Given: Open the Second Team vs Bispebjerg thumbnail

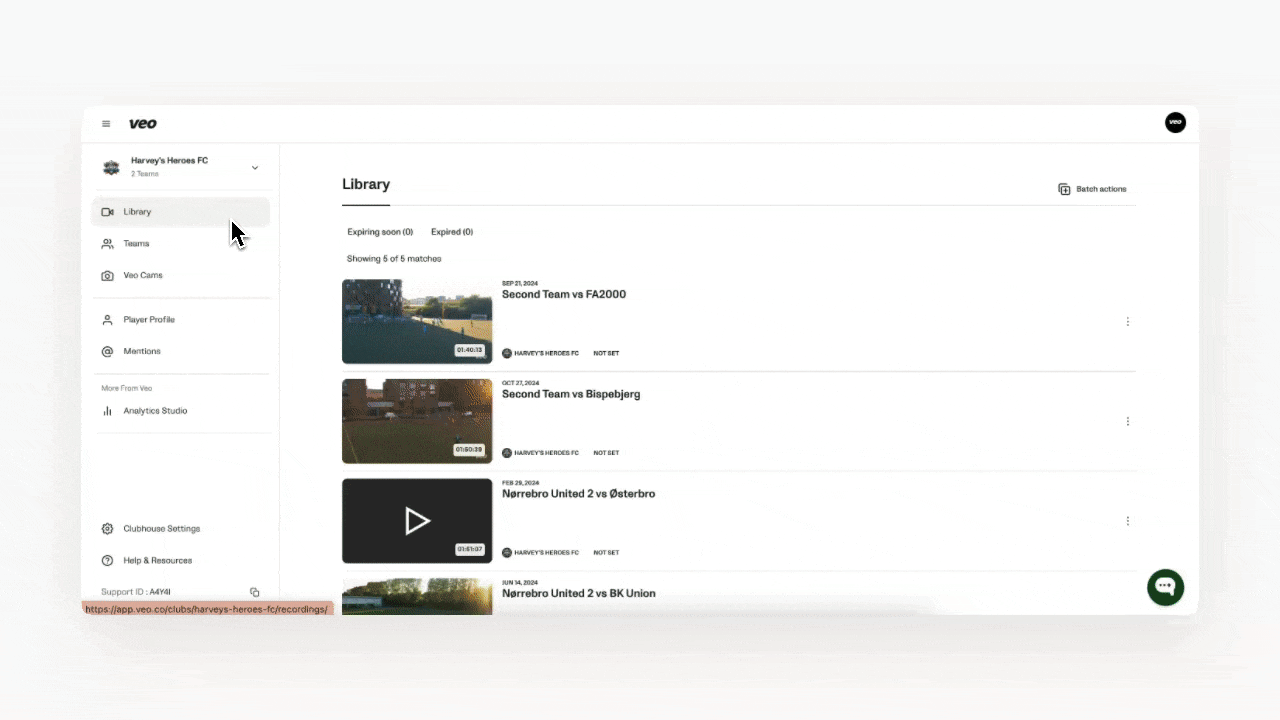Looking at the screenshot, I should pyautogui.click(x=417, y=421).
